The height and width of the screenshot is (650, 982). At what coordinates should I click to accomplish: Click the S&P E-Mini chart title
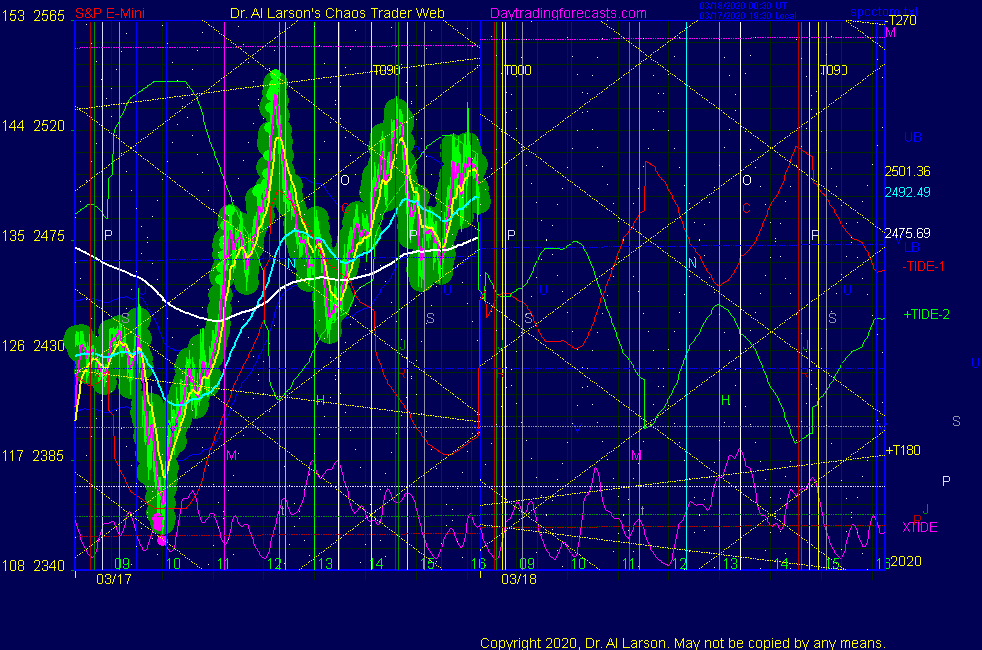pyautogui.click(x=110, y=13)
